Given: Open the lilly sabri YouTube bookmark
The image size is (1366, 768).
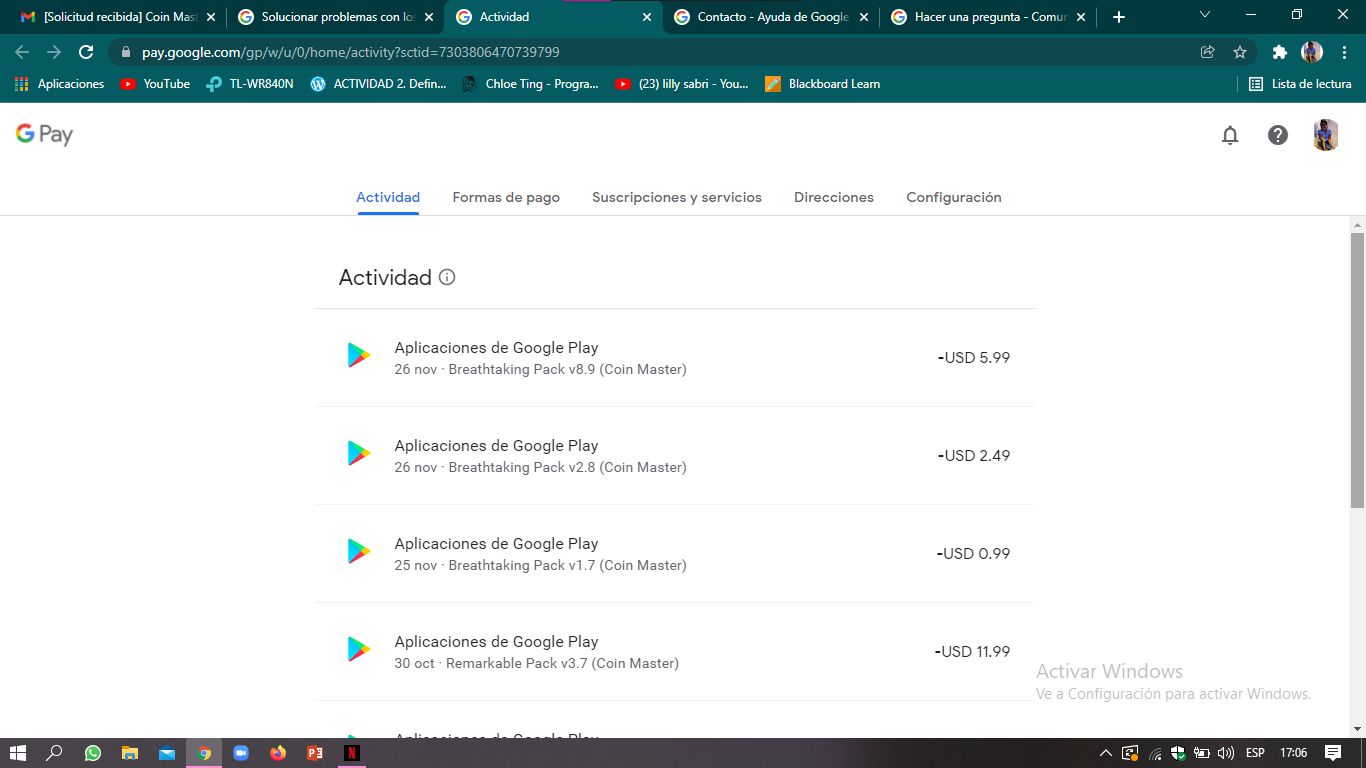Looking at the screenshot, I should 682,84.
